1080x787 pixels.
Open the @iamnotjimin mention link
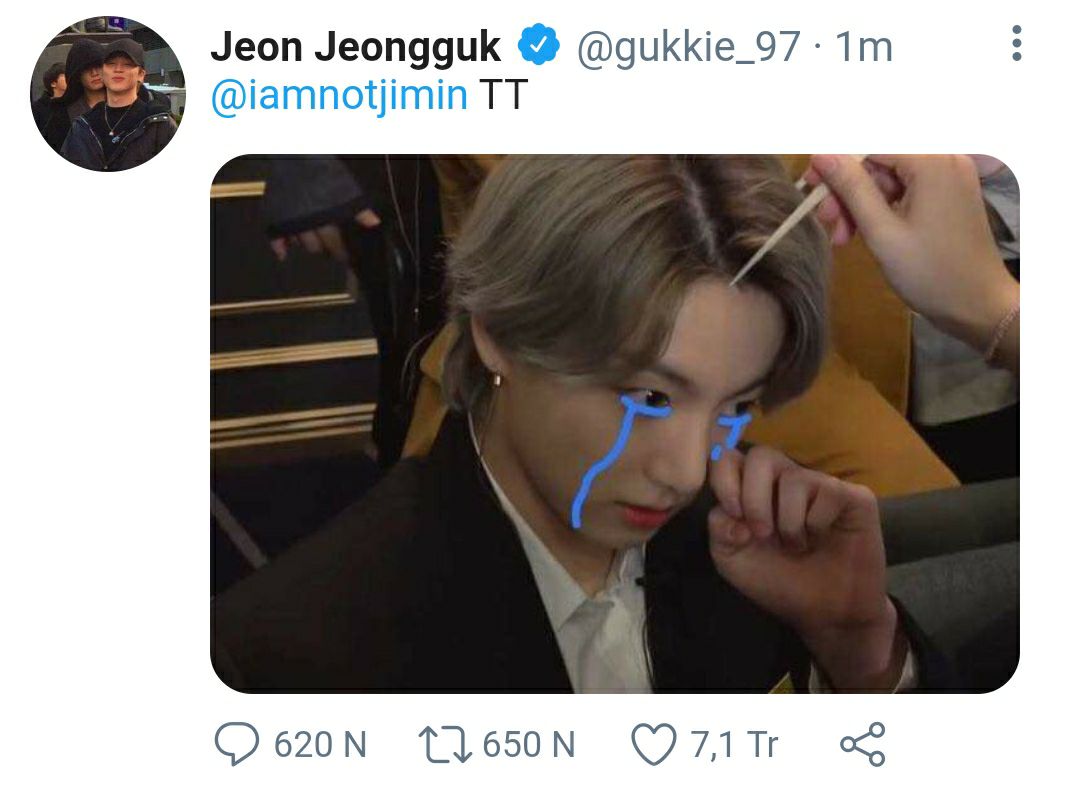pos(339,95)
